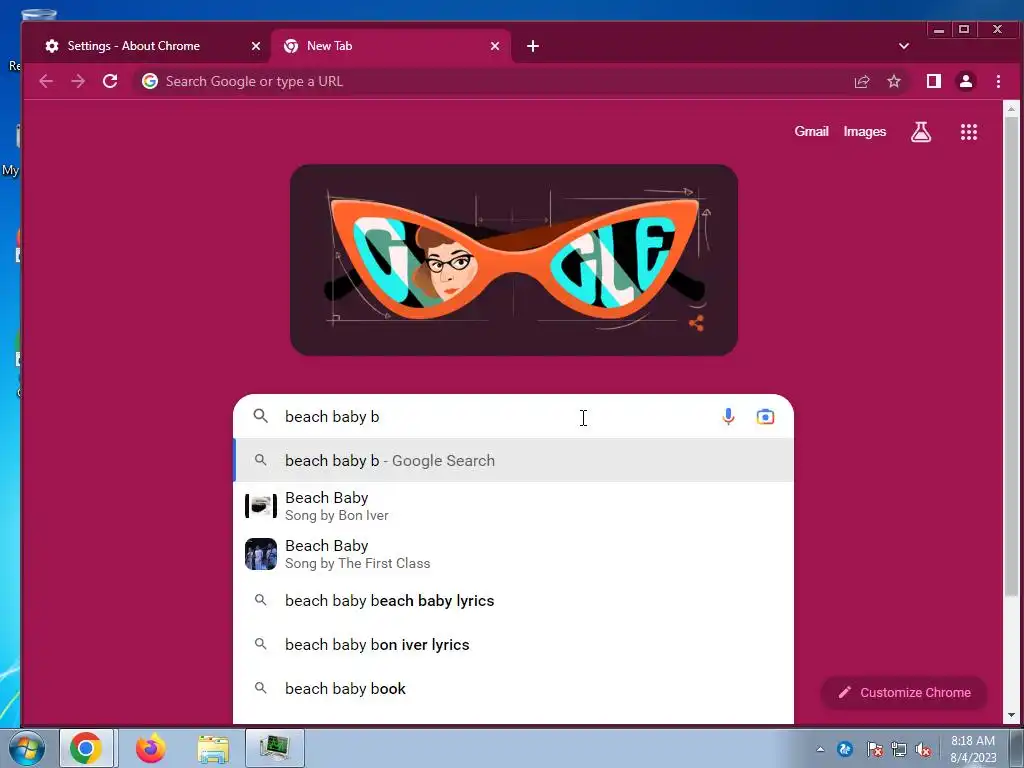The height and width of the screenshot is (768, 1024).
Task: Bookmark this tab with the star icon
Action: click(x=894, y=81)
